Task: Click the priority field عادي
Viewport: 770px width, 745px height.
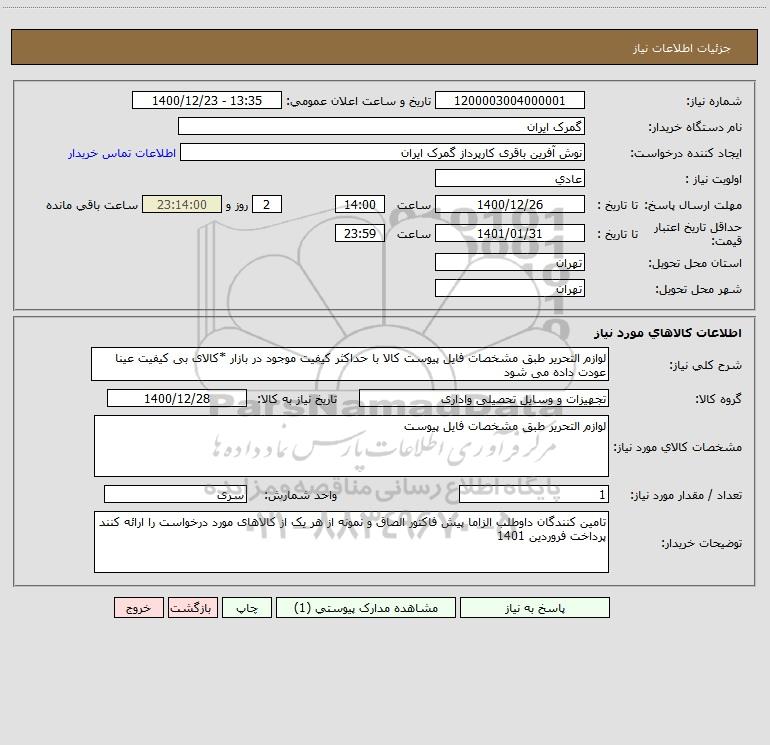Action: (x=510, y=178)
